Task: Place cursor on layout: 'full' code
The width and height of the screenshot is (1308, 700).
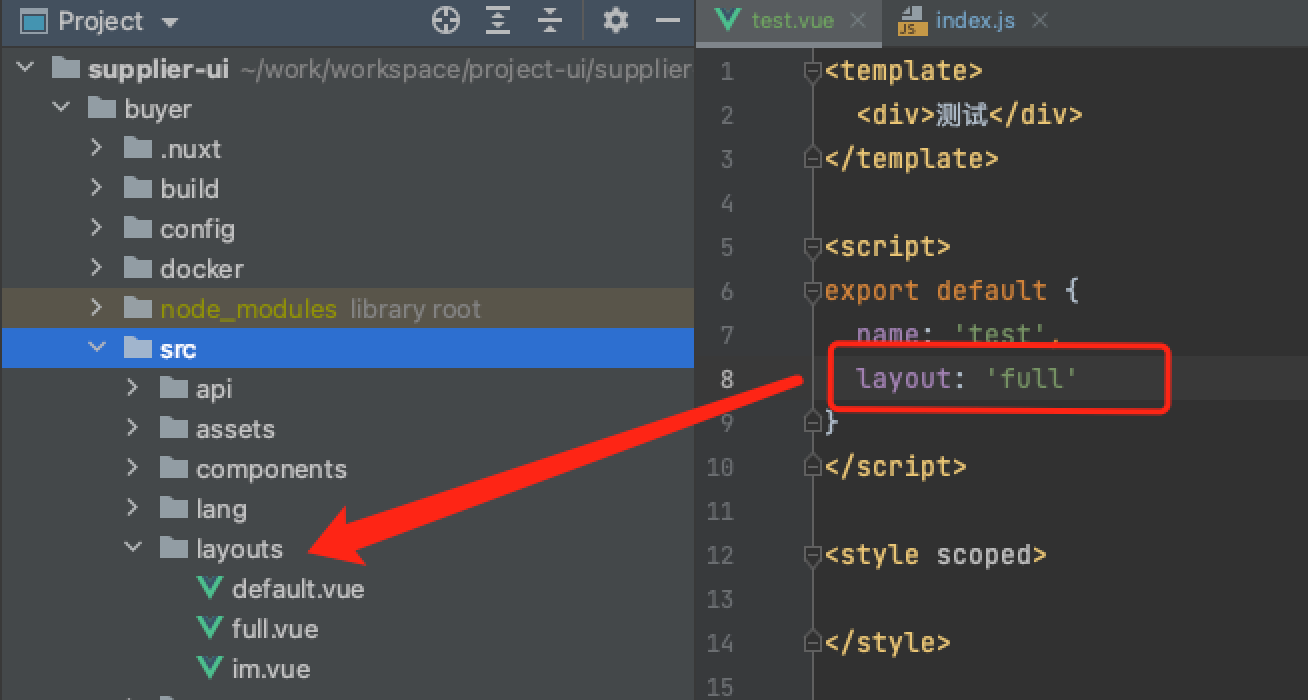Action: [967, 379]
